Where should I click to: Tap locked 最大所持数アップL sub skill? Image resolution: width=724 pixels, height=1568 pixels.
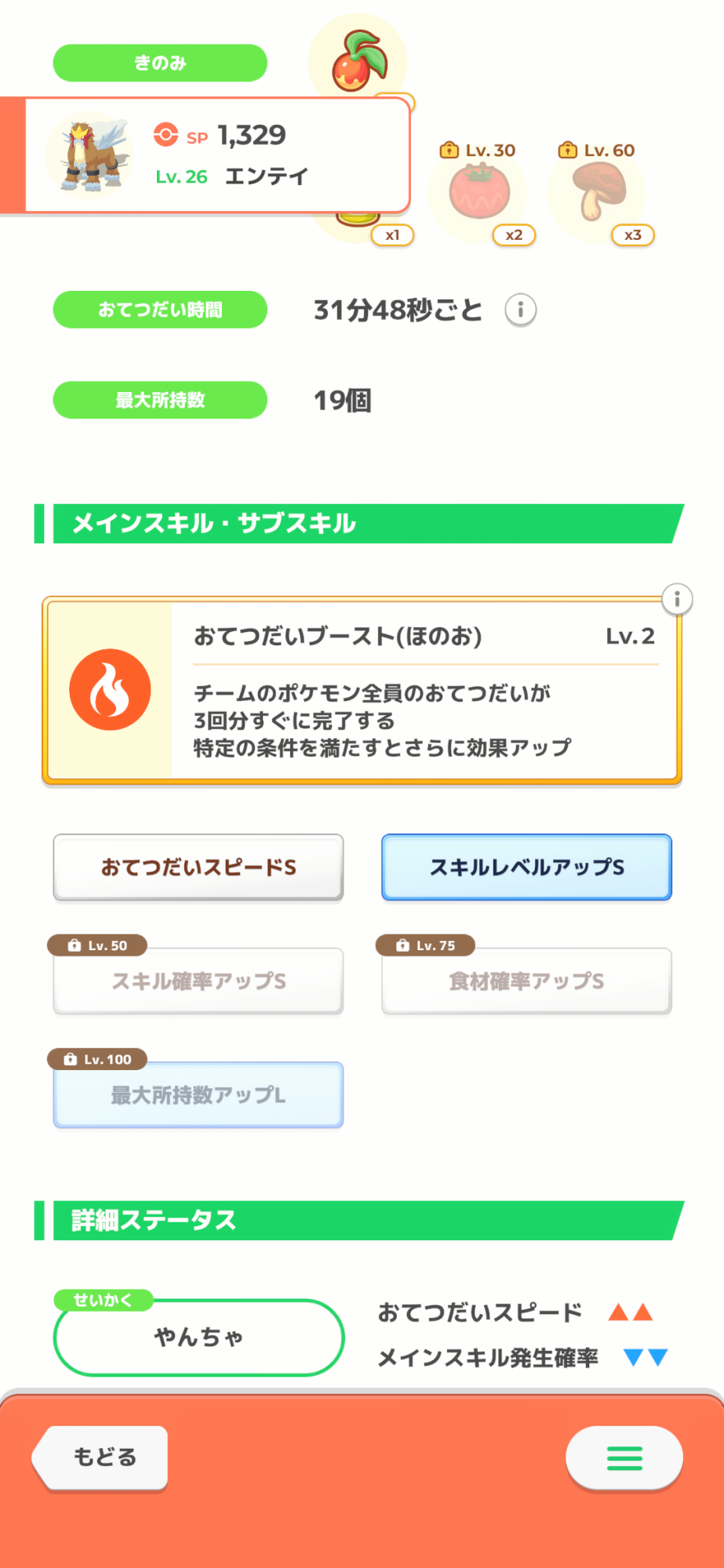coord(198,1094)
